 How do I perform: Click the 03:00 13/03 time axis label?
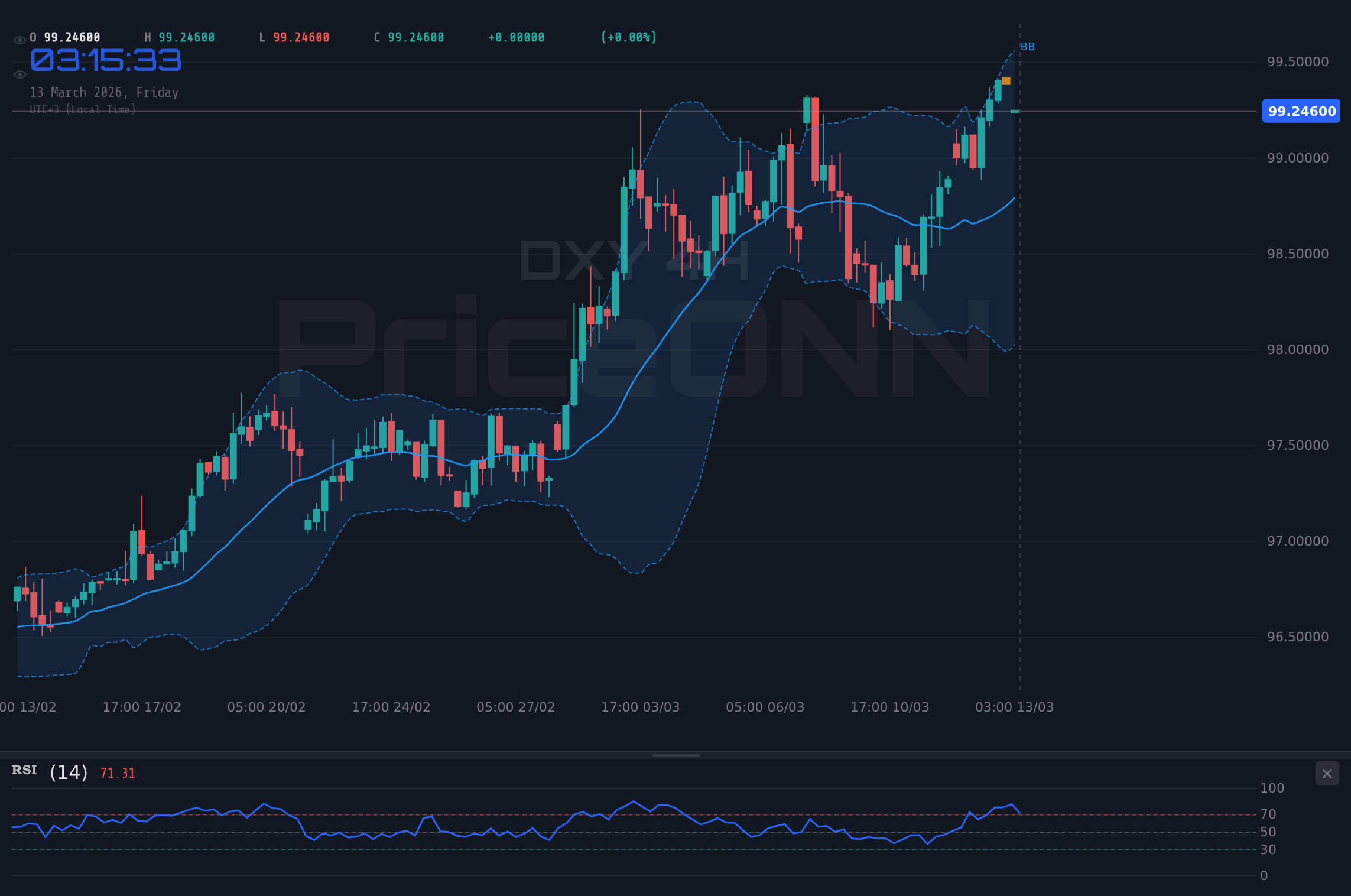[1015, 707]
